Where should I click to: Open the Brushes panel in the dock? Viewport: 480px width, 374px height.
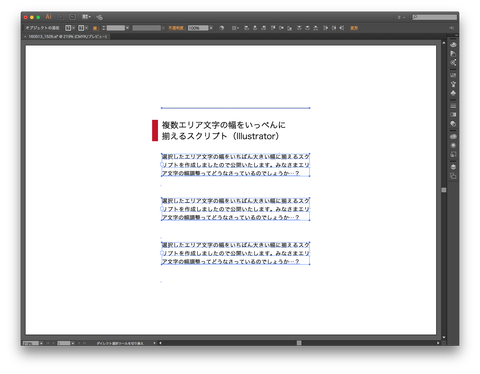click(x=453, y=84)
